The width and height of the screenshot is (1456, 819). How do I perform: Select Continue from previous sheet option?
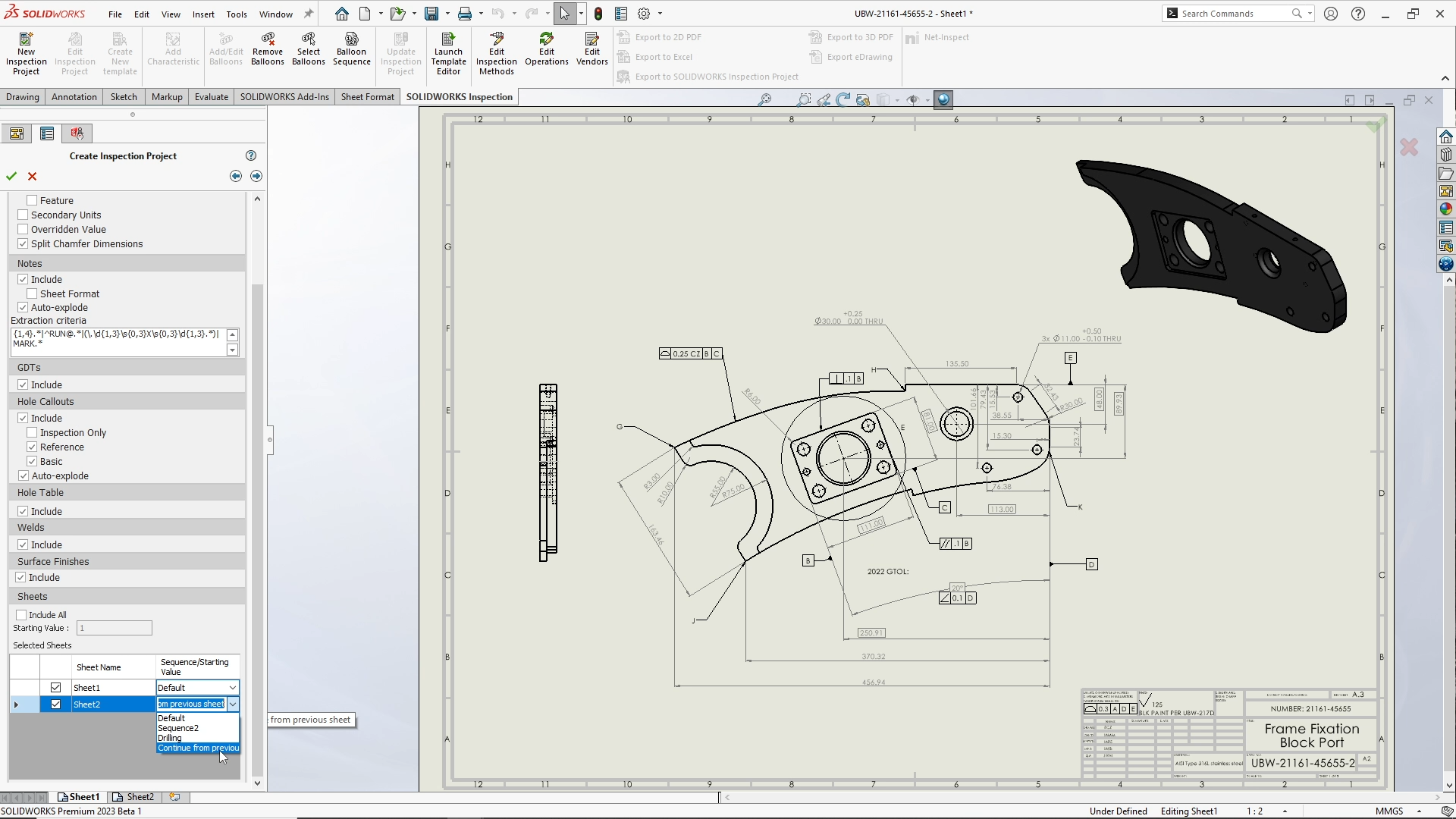197,748
